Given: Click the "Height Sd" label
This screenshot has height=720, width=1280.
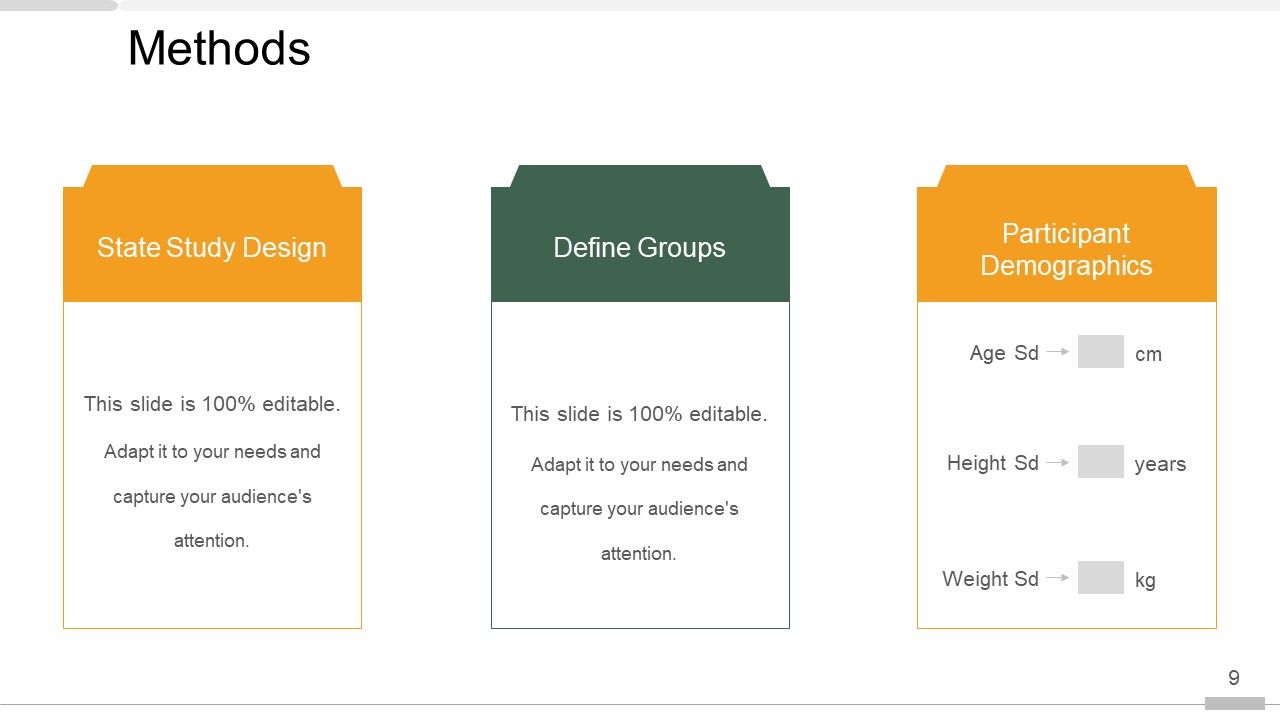Looking at the screenshot, I should tap(993, 463).
